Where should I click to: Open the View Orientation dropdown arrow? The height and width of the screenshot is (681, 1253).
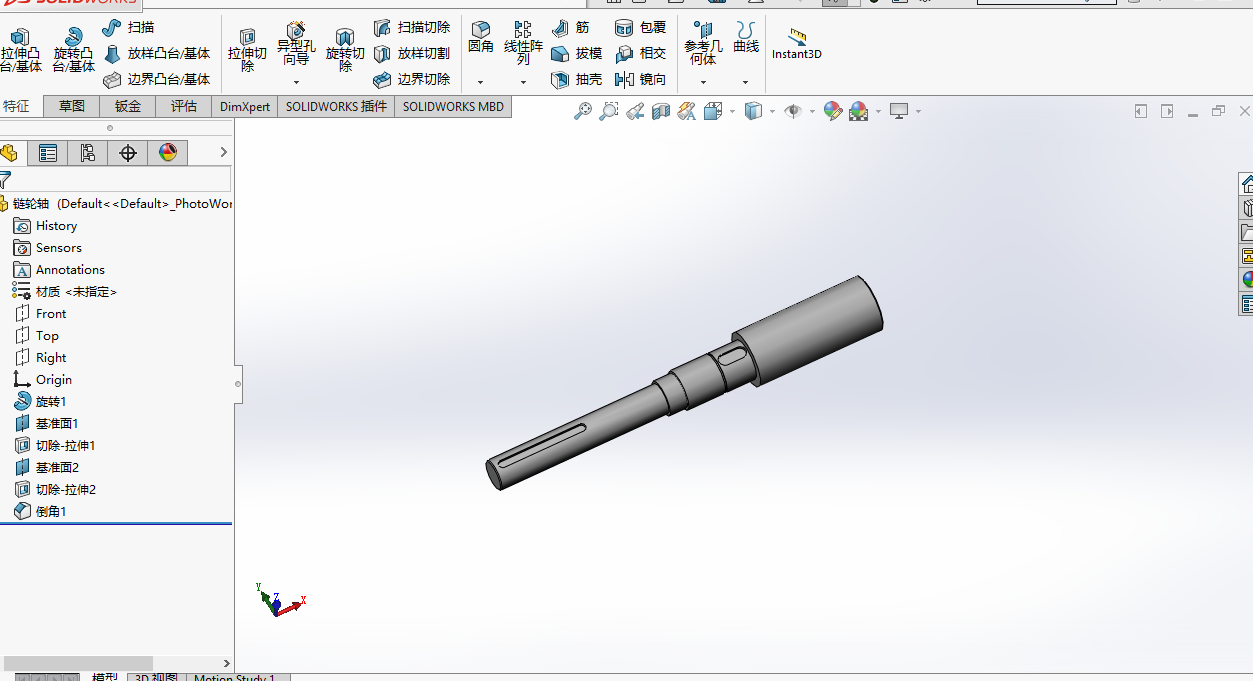click(x=733, y=111)
